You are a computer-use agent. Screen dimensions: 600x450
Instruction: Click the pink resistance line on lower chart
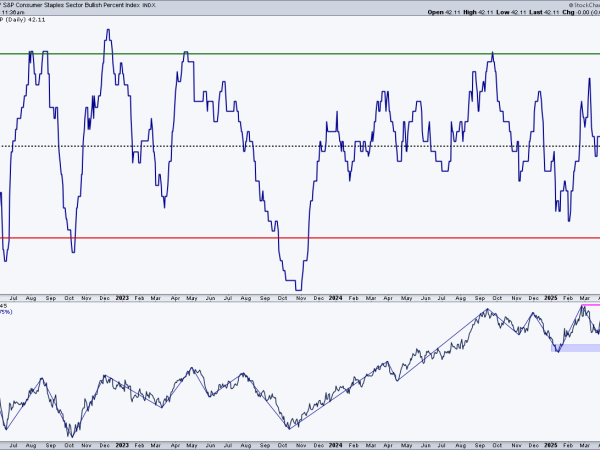pyautogui.click(x=590, y=305)
